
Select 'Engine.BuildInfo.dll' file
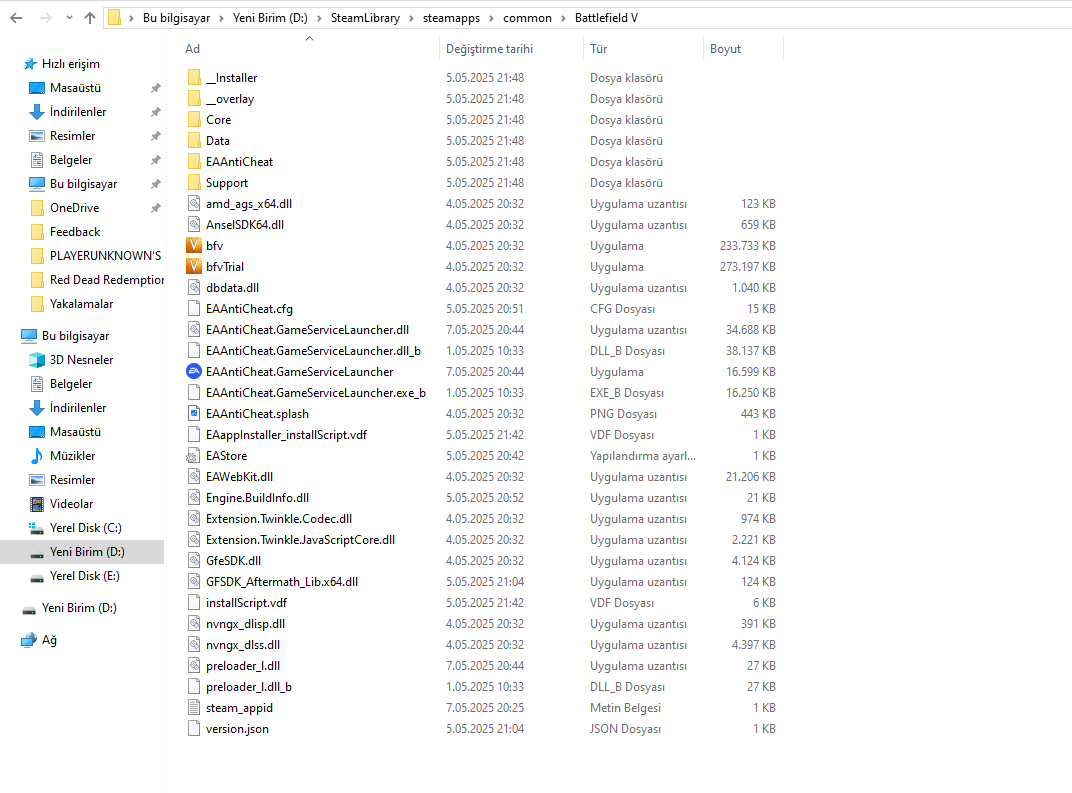point(257,498)
